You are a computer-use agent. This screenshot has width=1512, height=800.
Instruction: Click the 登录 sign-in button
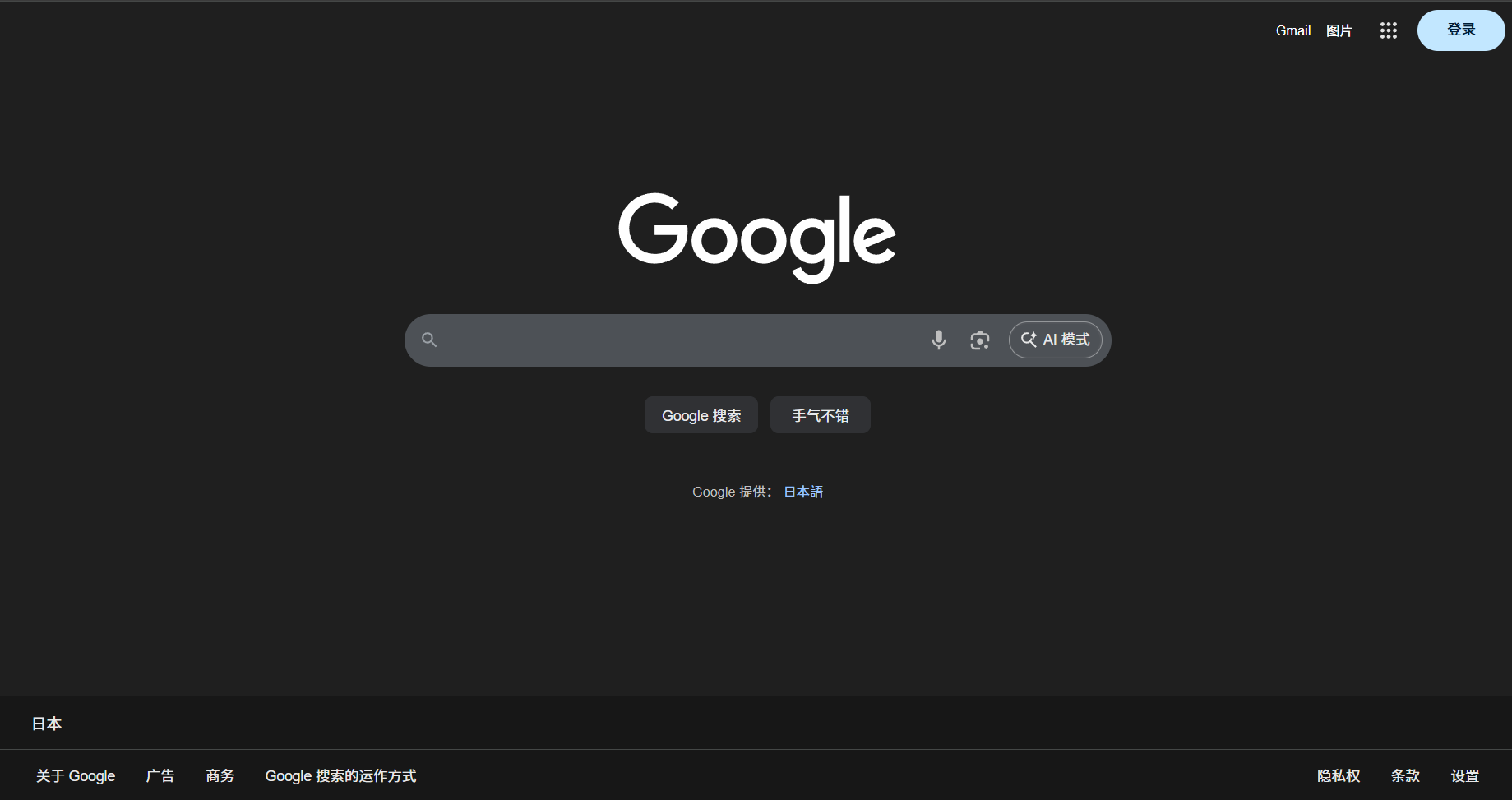point(1460,30)
